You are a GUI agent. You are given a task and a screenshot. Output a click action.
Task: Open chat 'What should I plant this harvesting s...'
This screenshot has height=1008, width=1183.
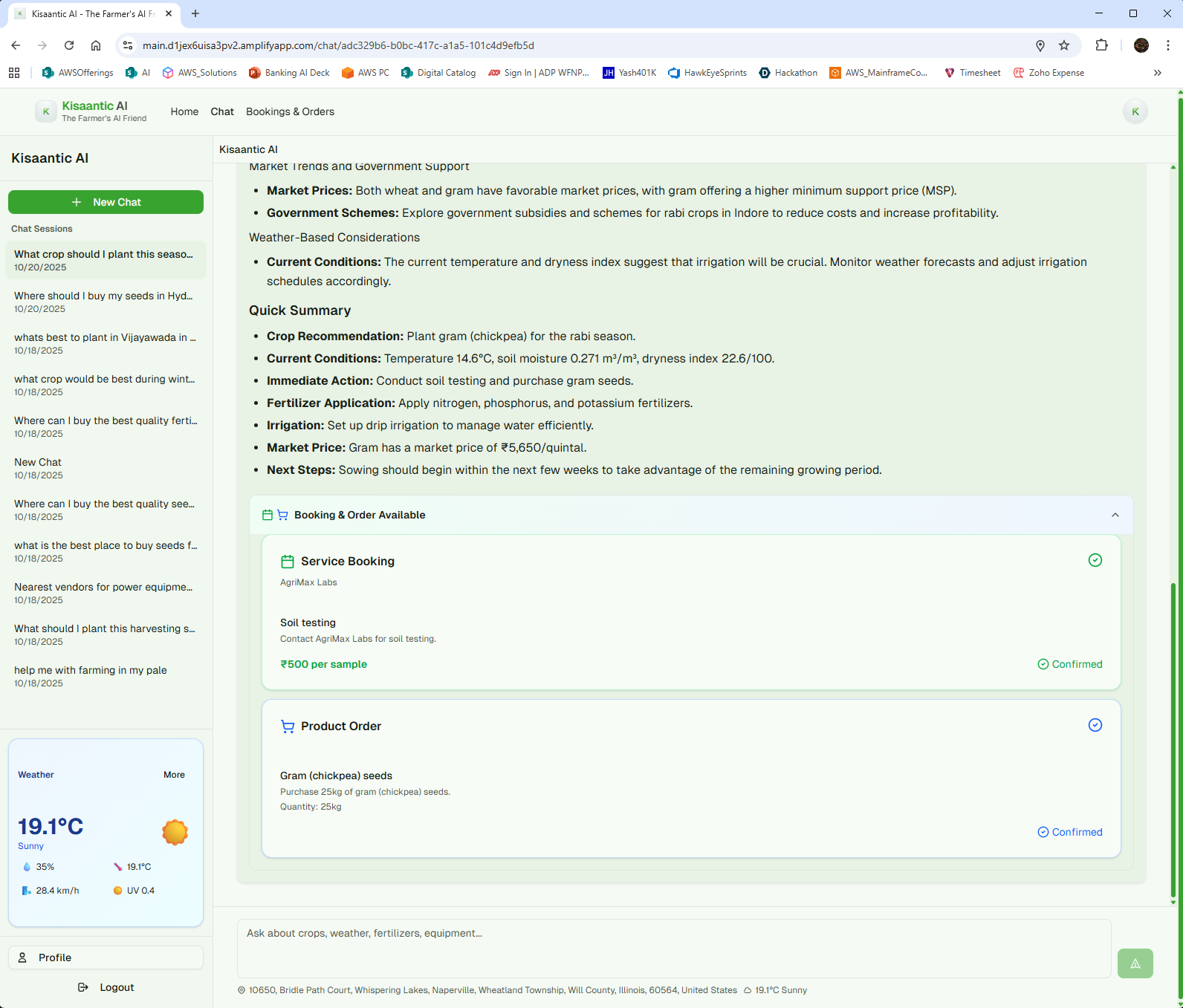[106, 634]
